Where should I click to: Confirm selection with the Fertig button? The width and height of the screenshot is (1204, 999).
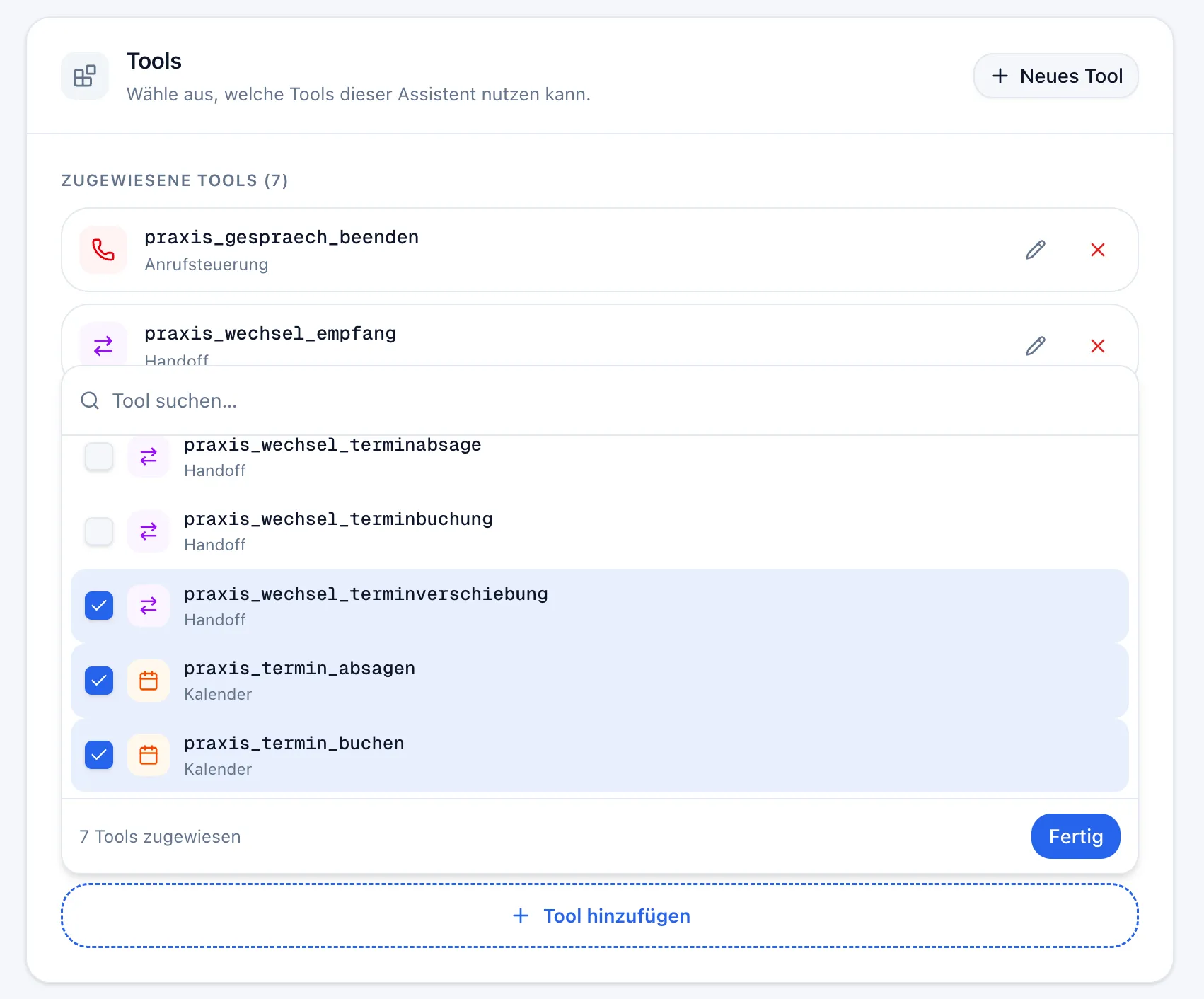point(1075,836)
